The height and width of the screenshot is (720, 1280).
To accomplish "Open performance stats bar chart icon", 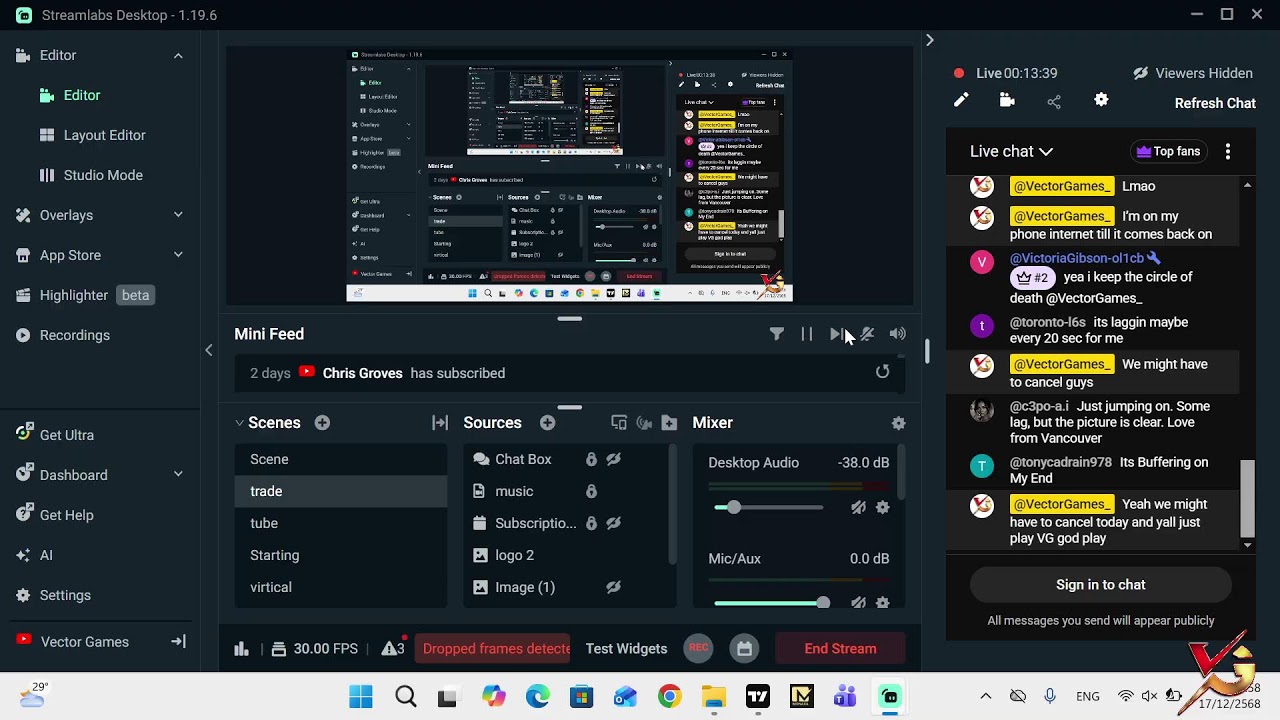I will pyautogui.click(x=241, y=649).
